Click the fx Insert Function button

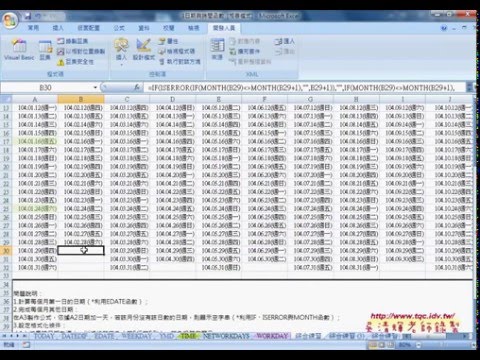pos(137,87)
